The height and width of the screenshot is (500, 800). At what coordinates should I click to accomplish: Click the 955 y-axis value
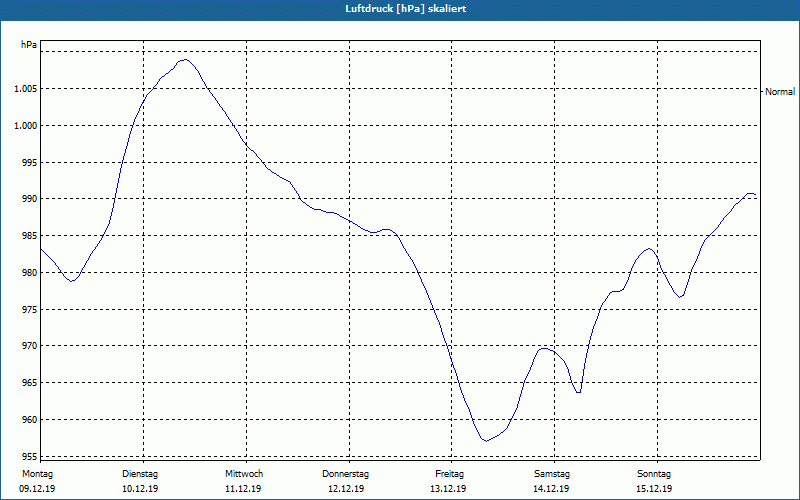(x=30, y=456)
